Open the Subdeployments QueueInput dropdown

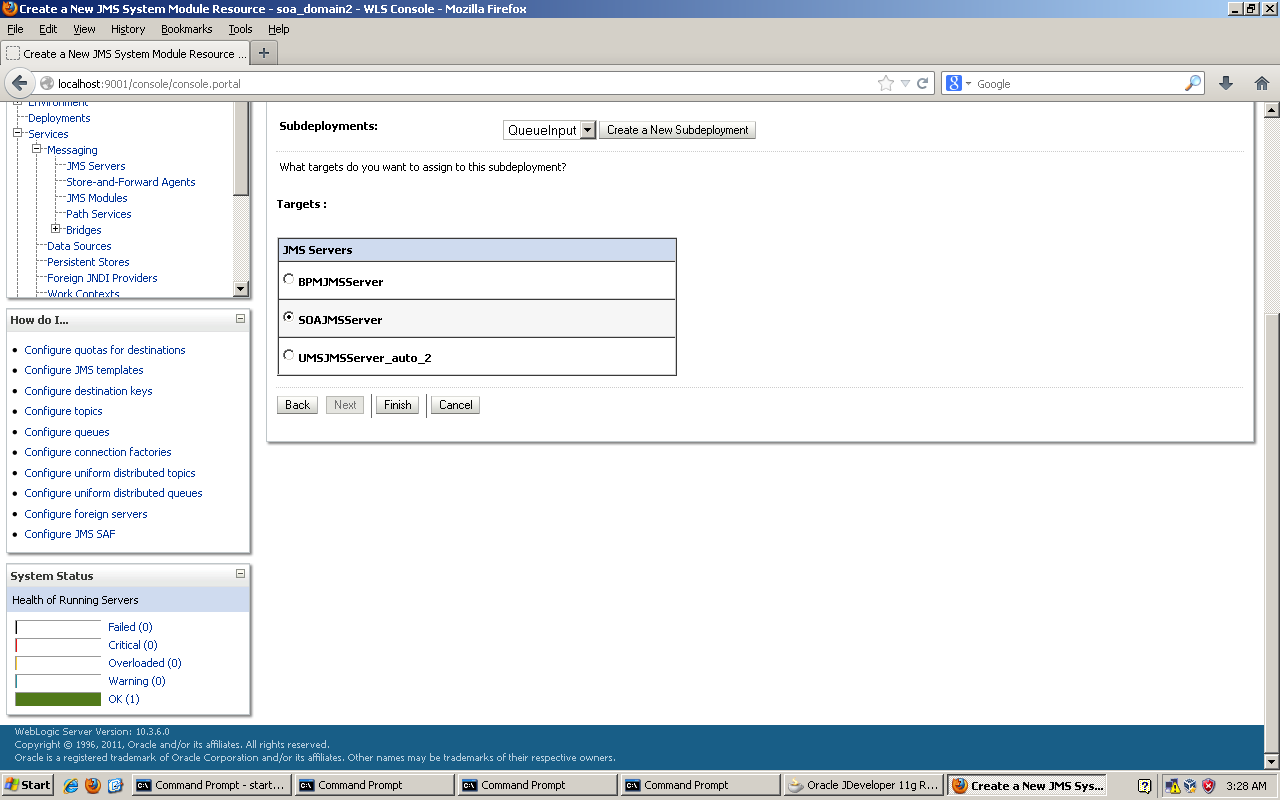click(x=588, y=129)
